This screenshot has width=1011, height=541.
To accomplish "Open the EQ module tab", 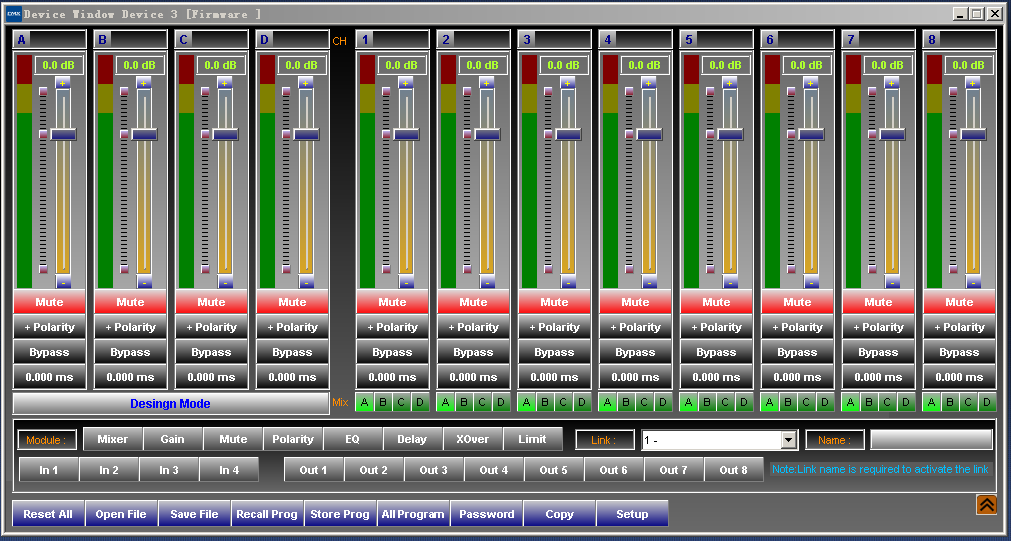I will [353, 439].
